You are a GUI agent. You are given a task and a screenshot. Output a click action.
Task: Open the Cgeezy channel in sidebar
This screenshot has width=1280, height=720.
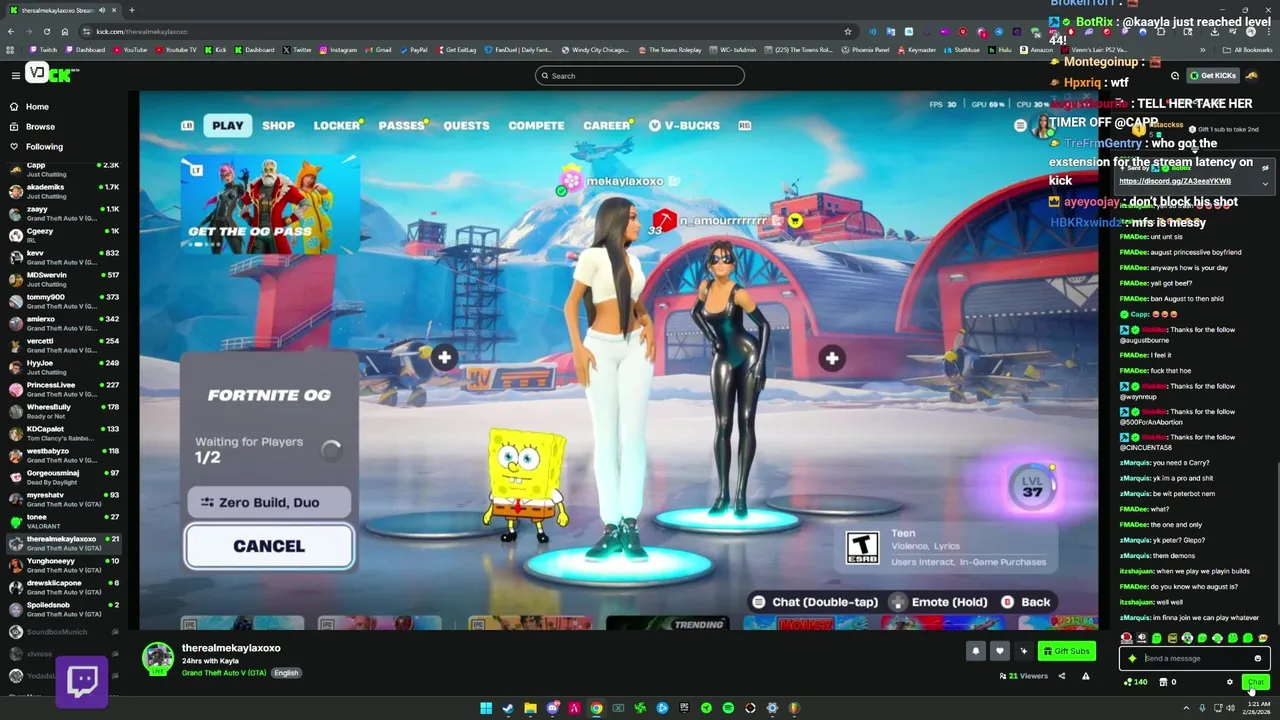tap(64, 235)
